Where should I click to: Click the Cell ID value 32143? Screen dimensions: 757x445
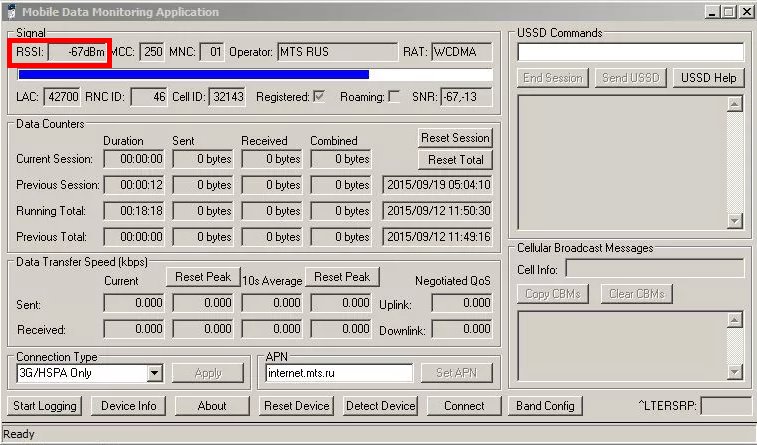(227, 97)
